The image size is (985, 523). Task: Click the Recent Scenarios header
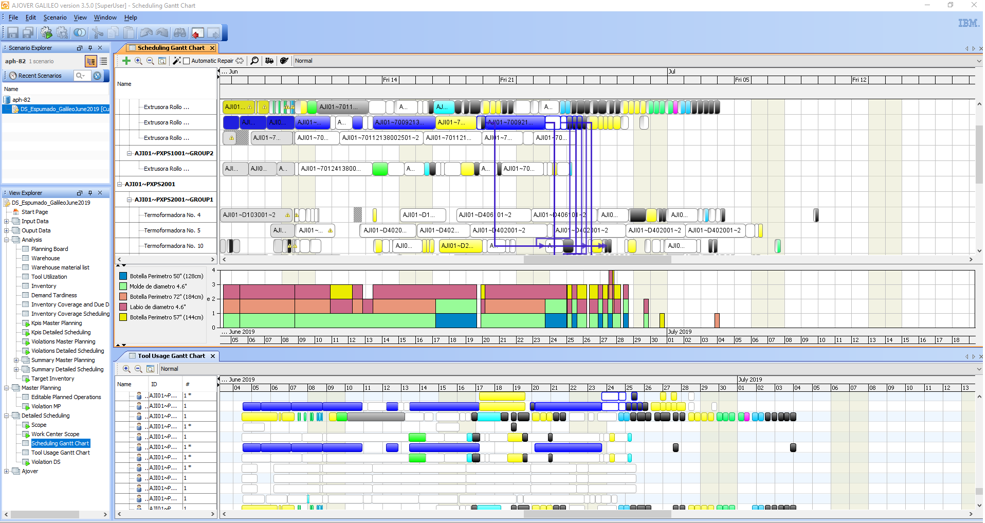40,75
